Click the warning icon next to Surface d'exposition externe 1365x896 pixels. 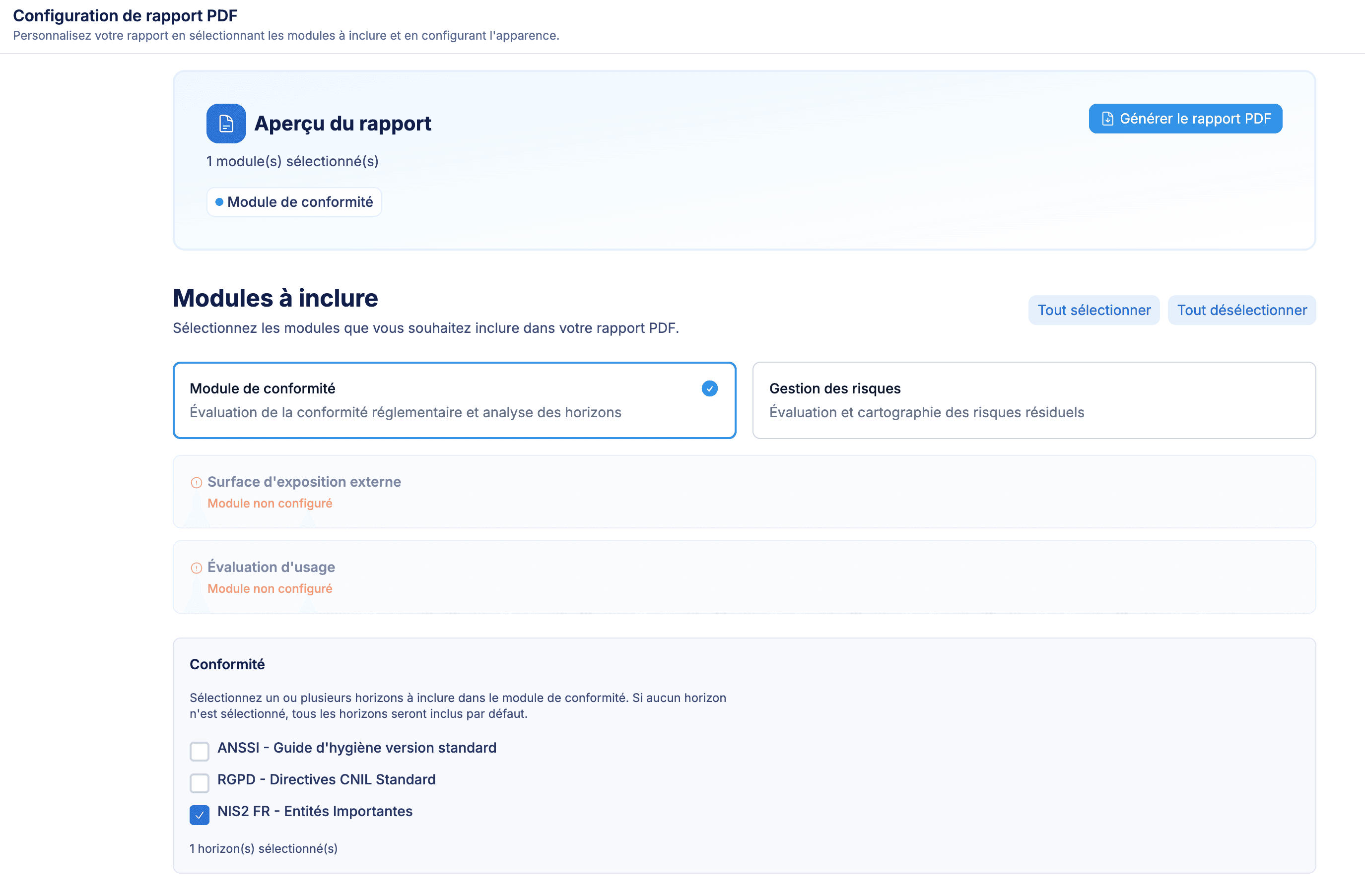click(197, 482)
